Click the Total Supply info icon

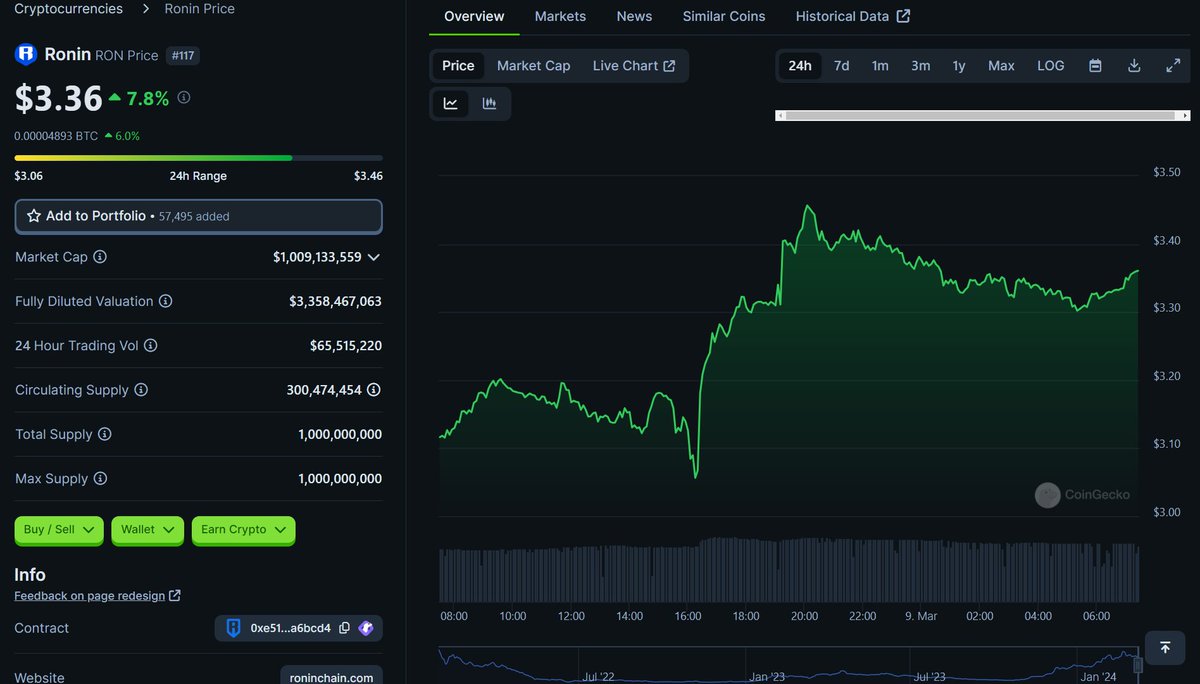click(x=105, y=434)
